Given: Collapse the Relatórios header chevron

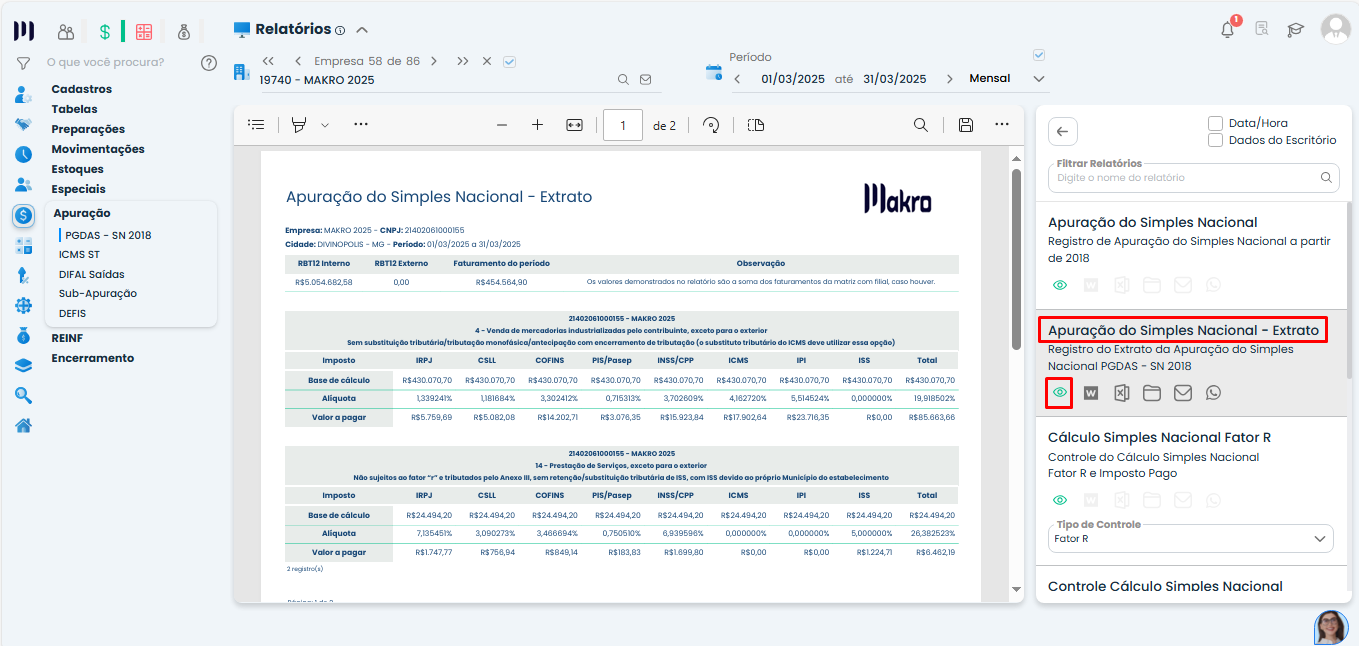Looking at the screenshot, I should [x=362, y=30].
